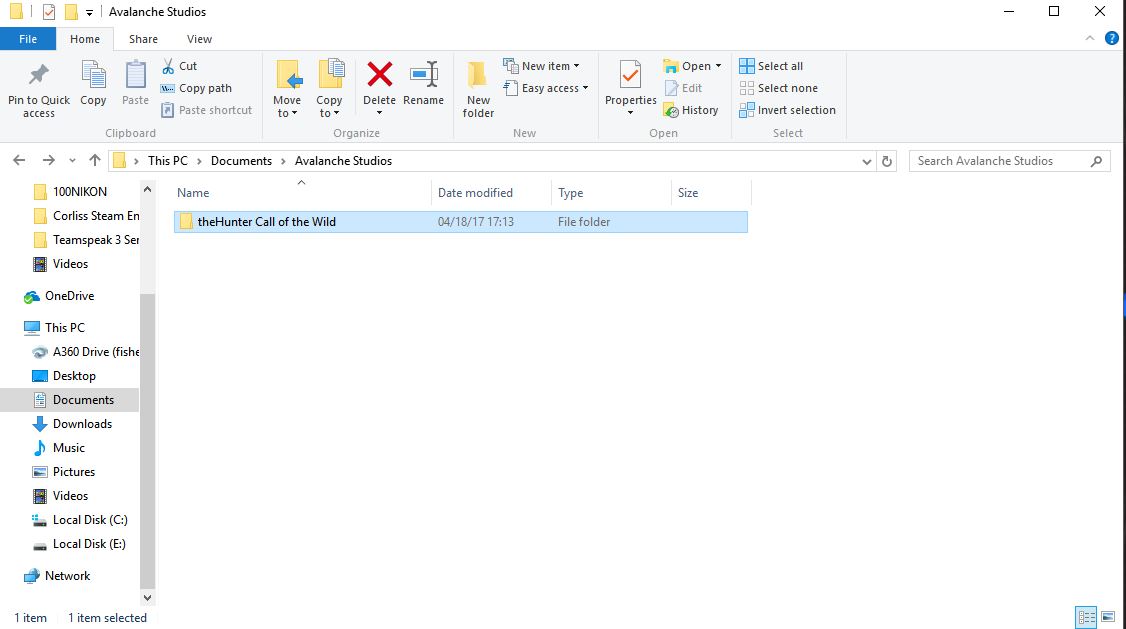The width and height of the screenshot is (1126, 629).
Task: Pin folder to Quick access
Action: point(39,90)
